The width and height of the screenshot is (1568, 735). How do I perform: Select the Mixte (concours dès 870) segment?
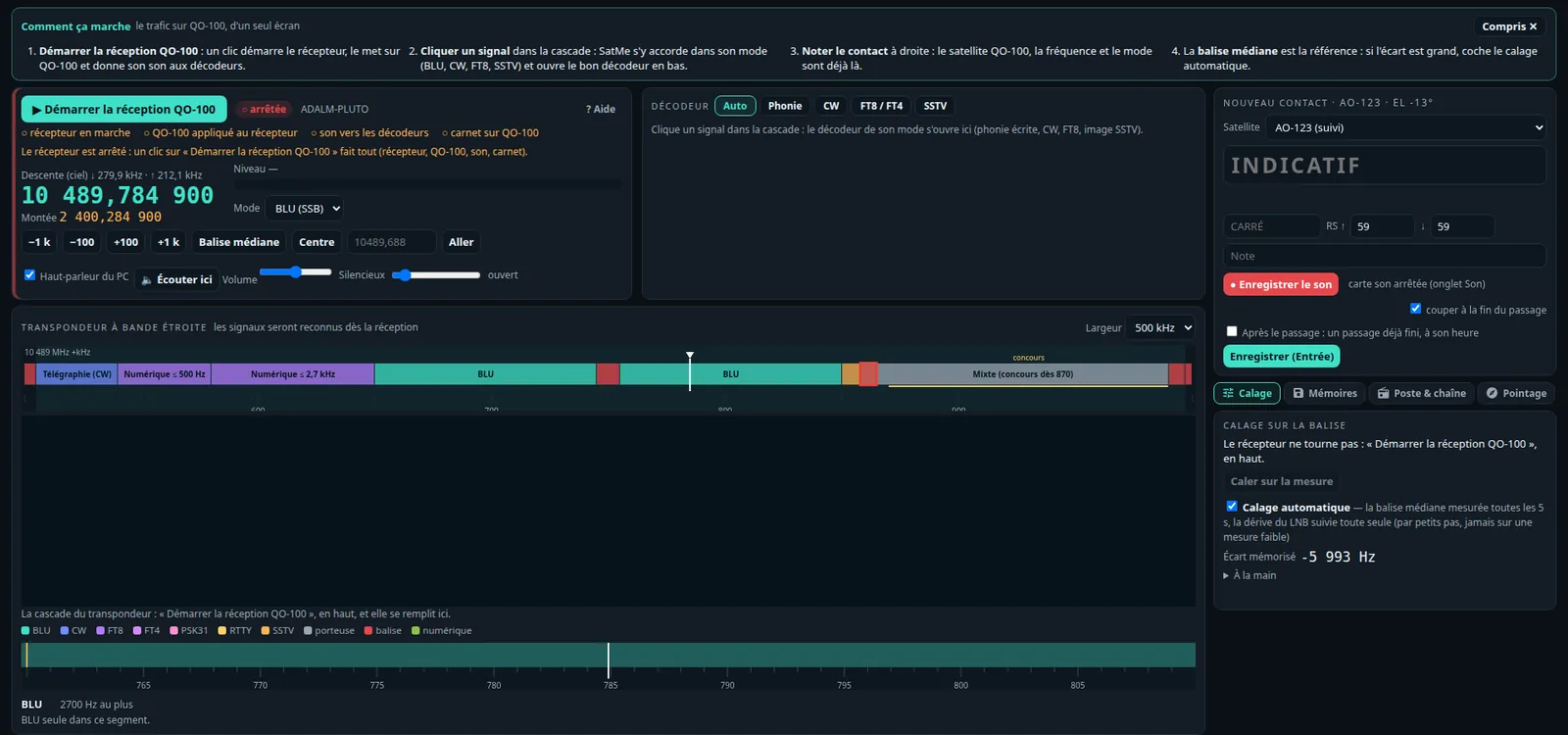tap(1023, 374)
